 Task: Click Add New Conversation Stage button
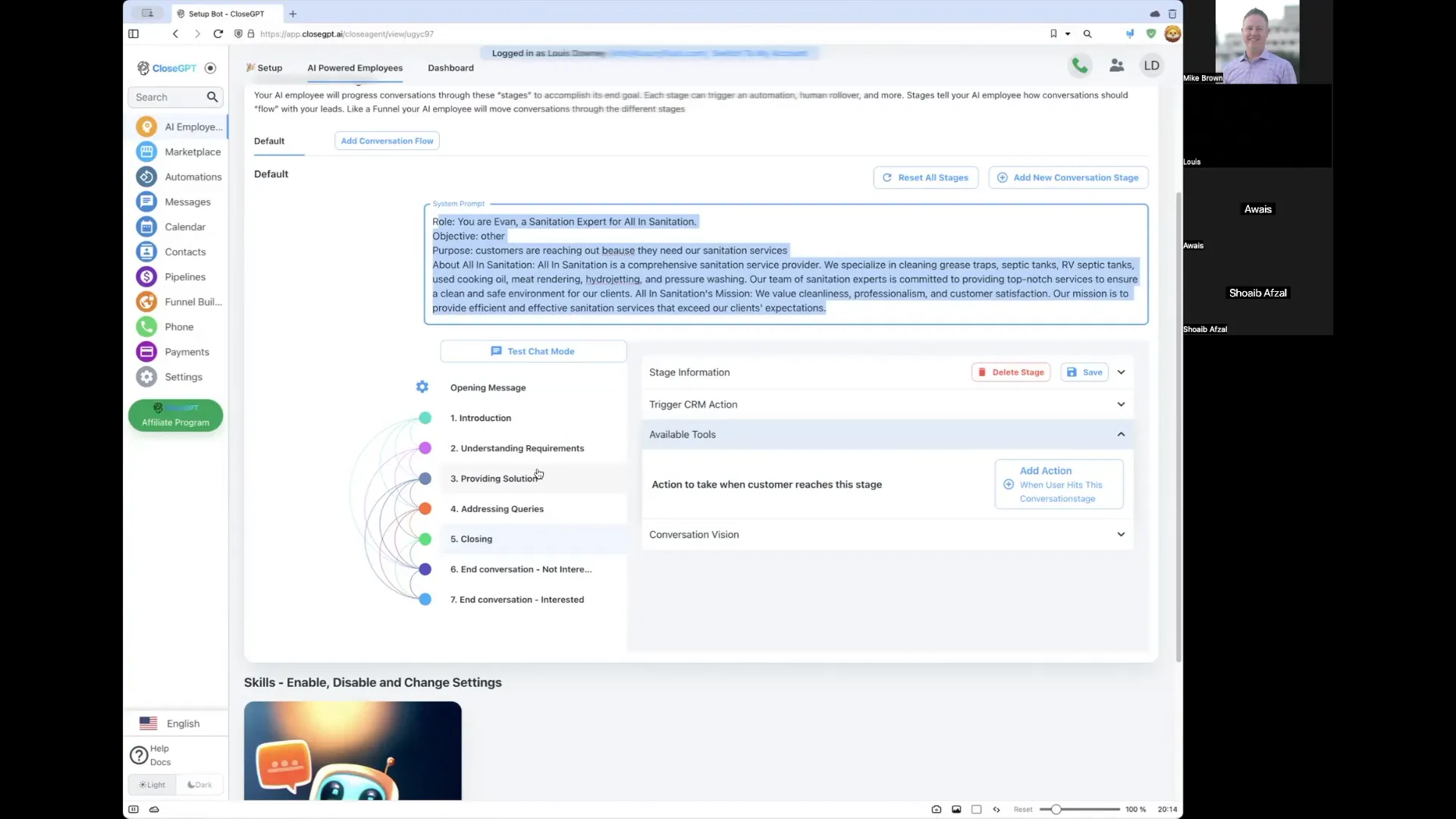[1068, 177]
